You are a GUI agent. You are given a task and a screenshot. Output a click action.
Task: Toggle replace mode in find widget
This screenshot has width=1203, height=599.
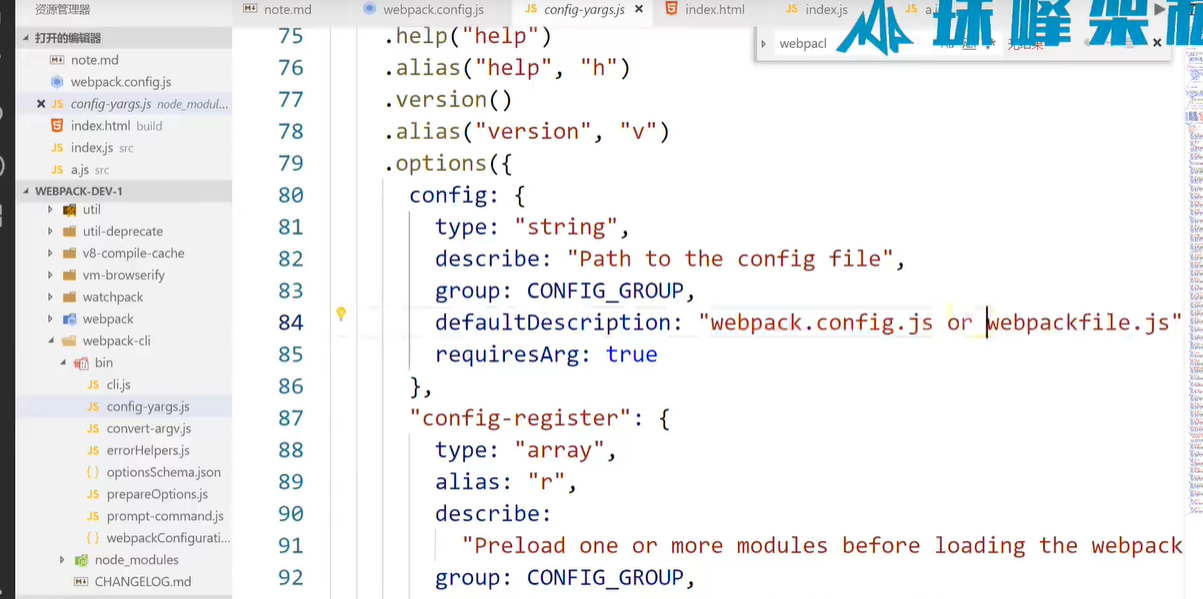tap(763, 44)
